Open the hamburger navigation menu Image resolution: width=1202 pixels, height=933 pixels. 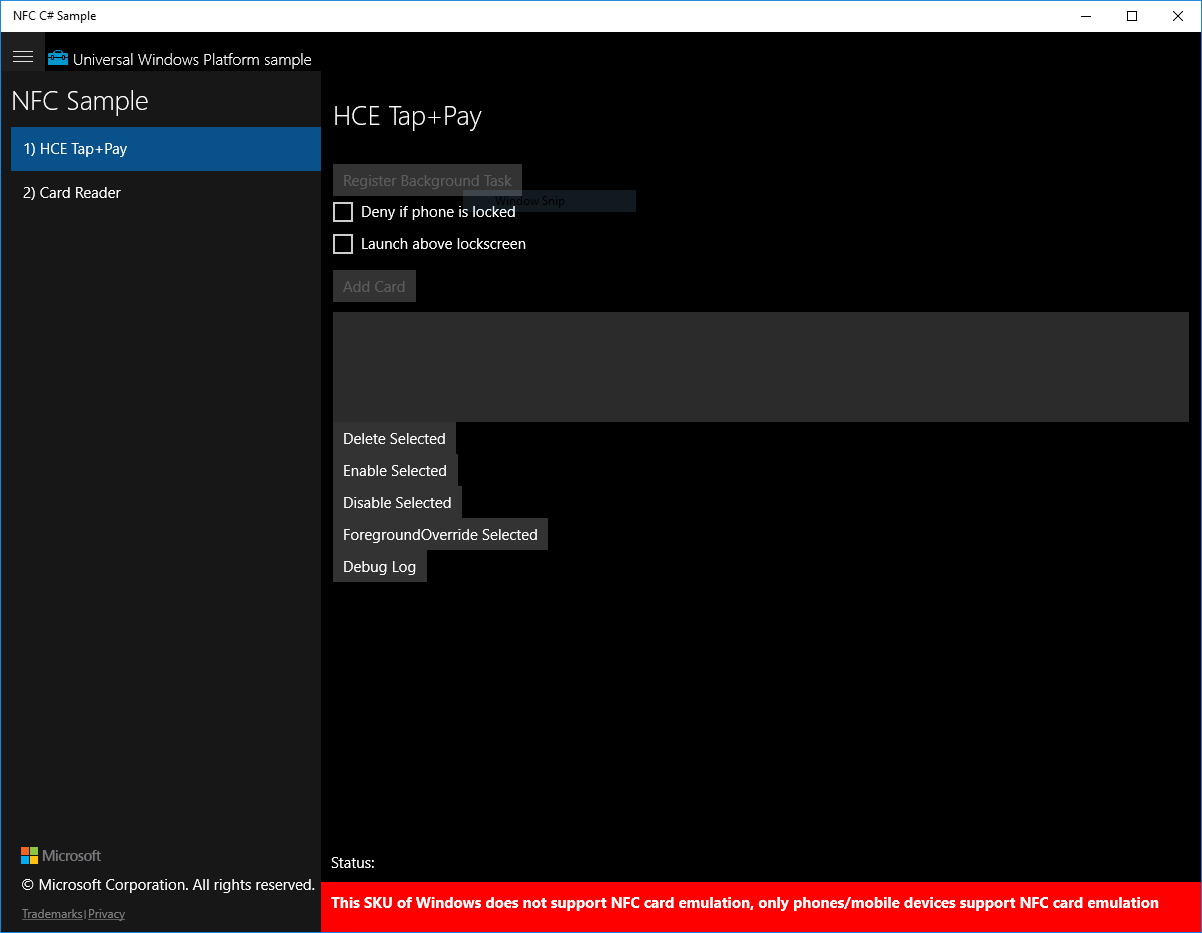tap(23, 56)
